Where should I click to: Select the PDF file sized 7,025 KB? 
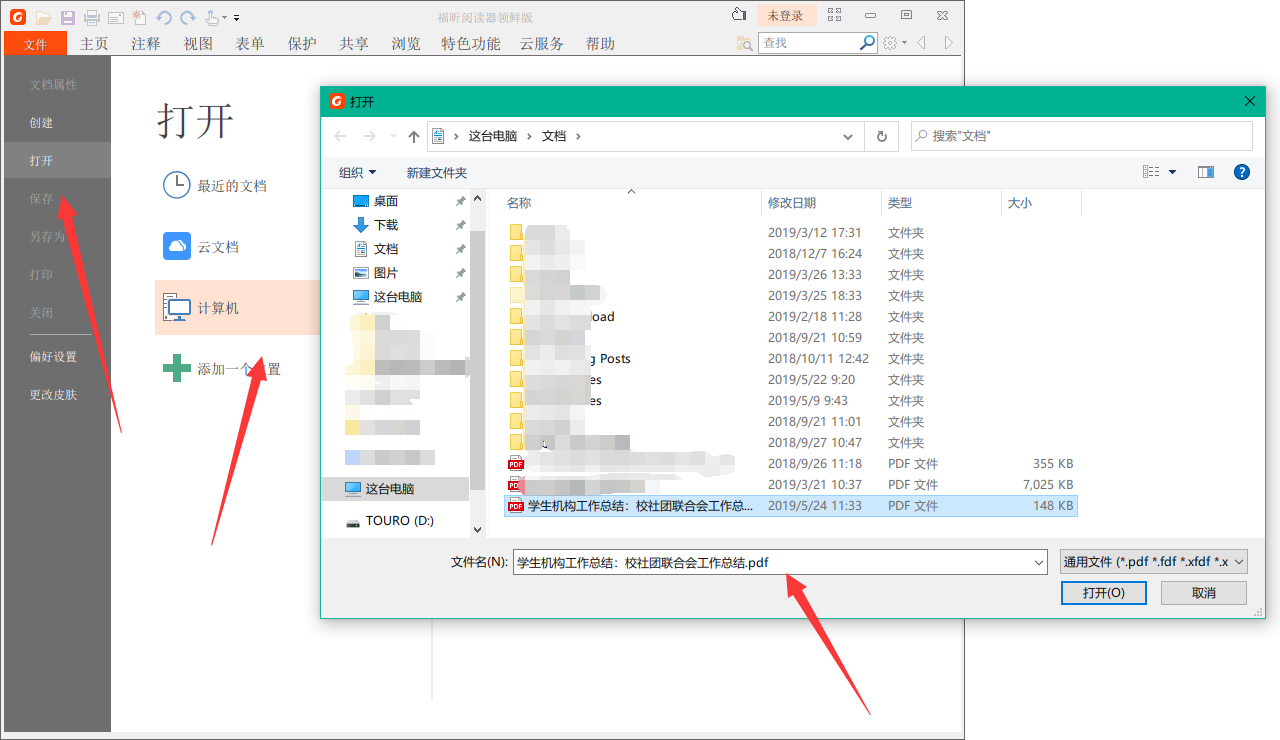click(790, 485)
